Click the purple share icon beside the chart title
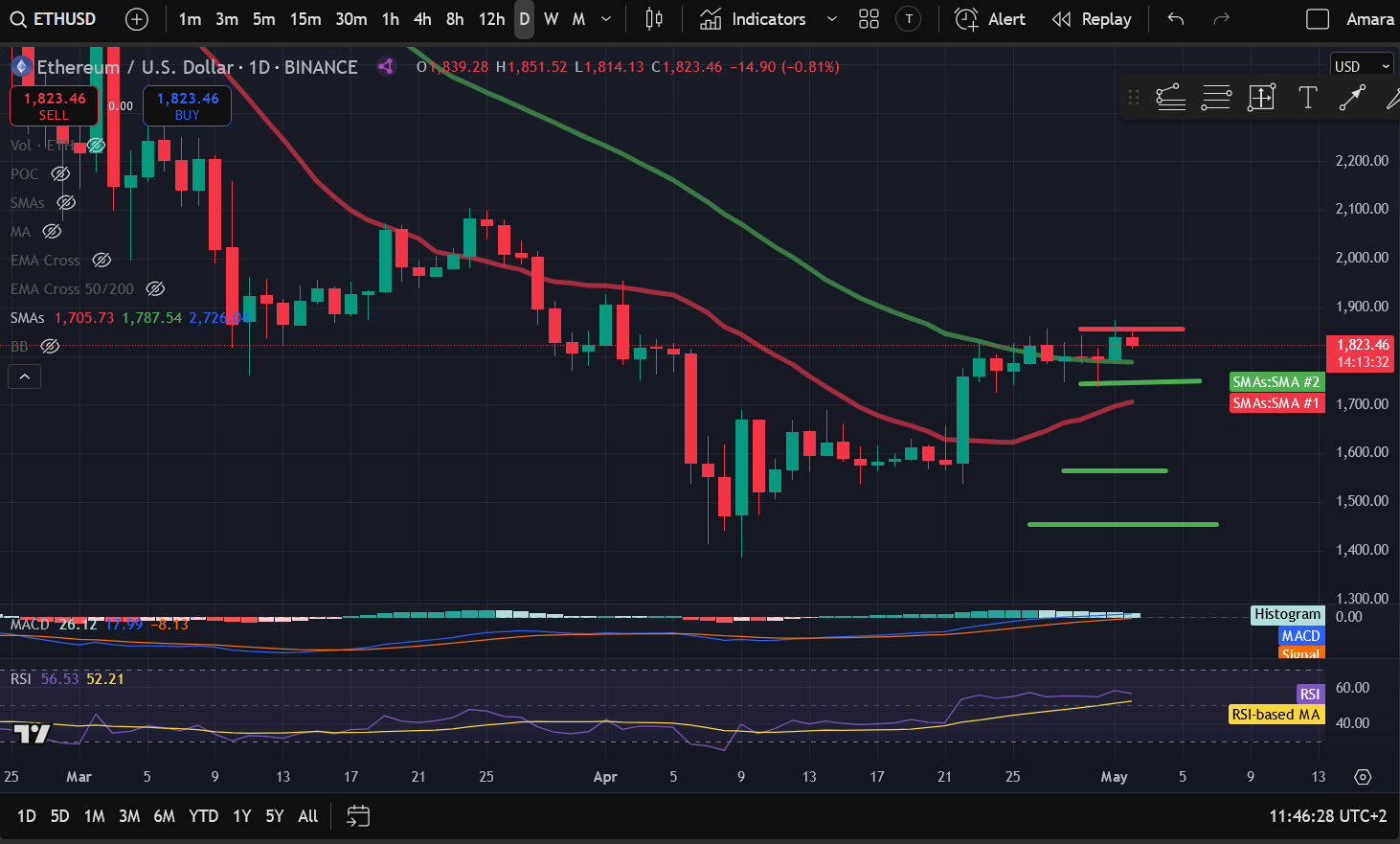This screenshot has width=1400, height=844. [x=386, y=67]
